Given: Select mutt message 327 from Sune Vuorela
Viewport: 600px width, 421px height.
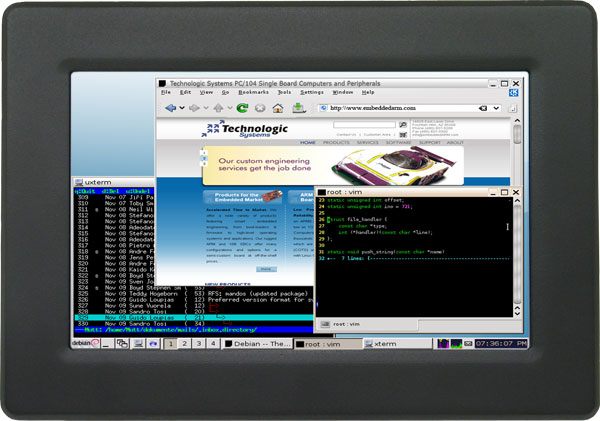Looking at the screenshot, I should click(194, 306).
